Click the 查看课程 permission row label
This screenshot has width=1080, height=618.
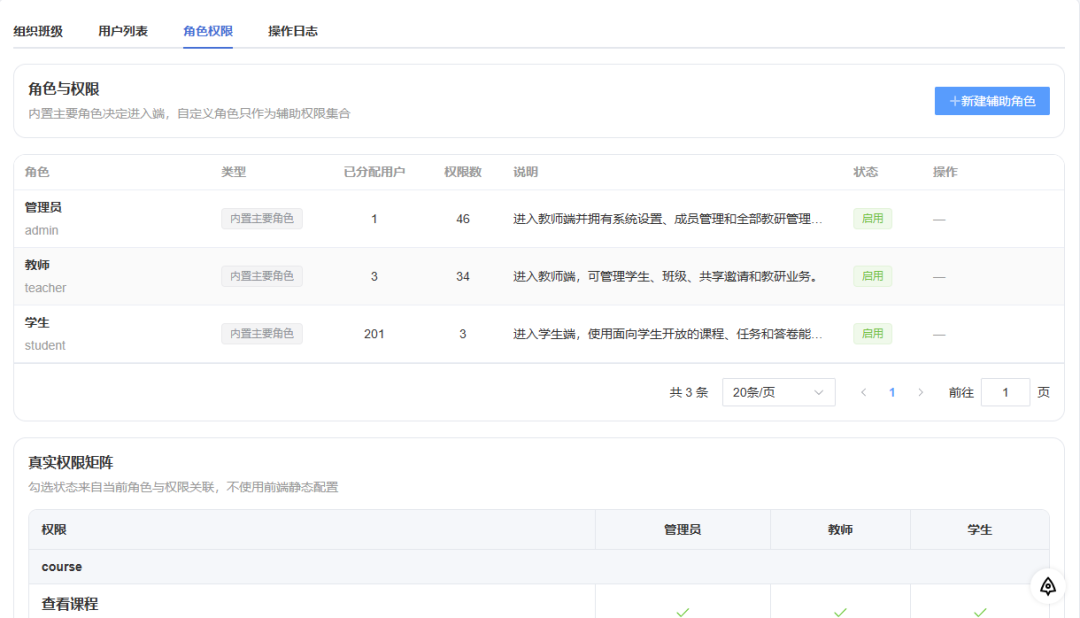pos(70,604)
